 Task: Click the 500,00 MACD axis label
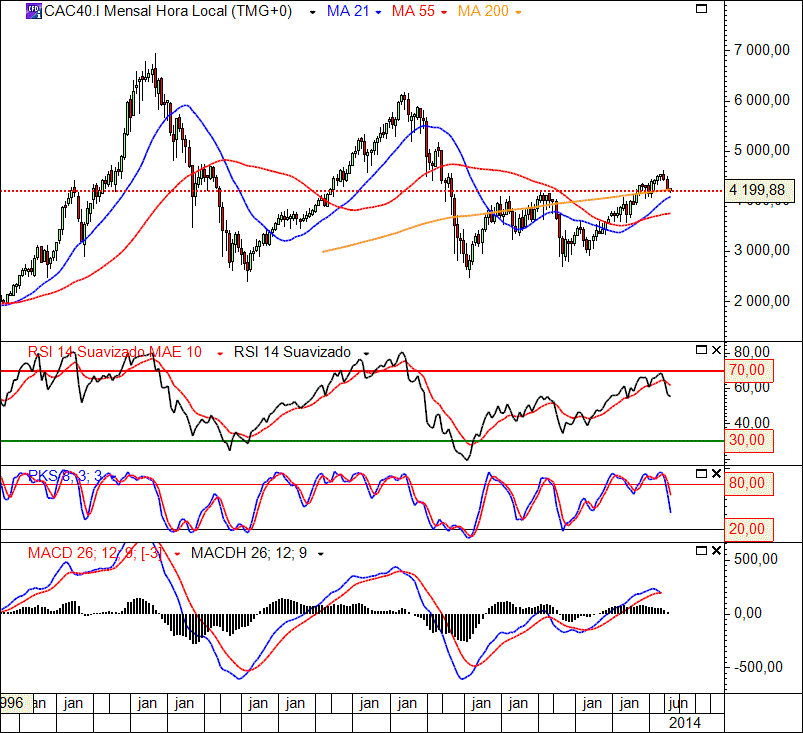coord(755,559)
